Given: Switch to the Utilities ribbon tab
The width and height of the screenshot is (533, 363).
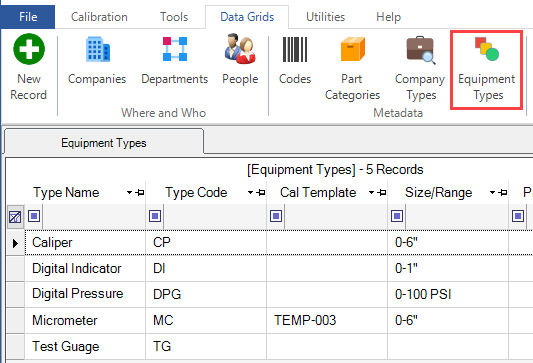Looking at the screenshot, I should click(x=325, y=17).
